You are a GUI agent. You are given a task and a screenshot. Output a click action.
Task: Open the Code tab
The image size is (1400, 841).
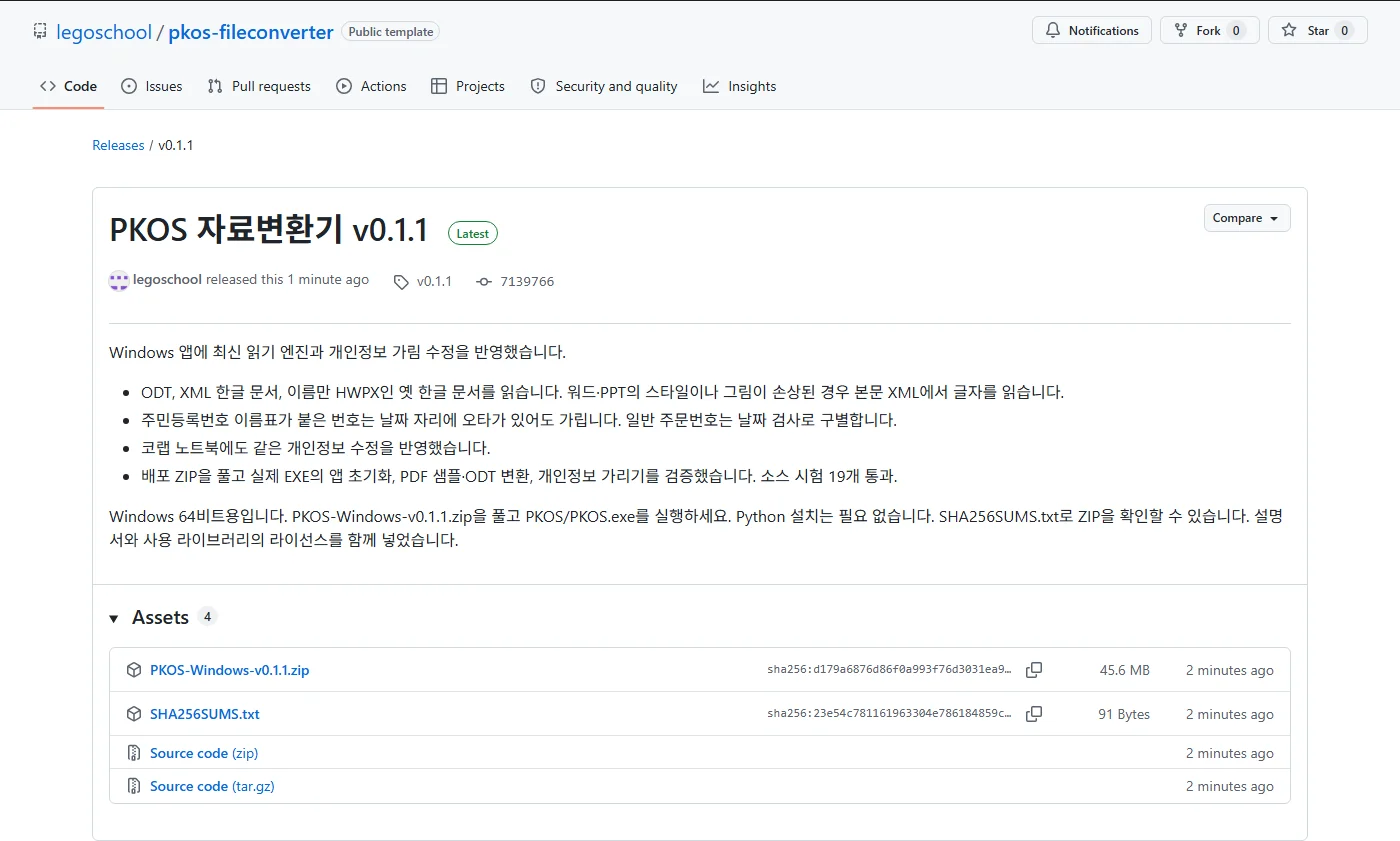[x=69, y=86]
